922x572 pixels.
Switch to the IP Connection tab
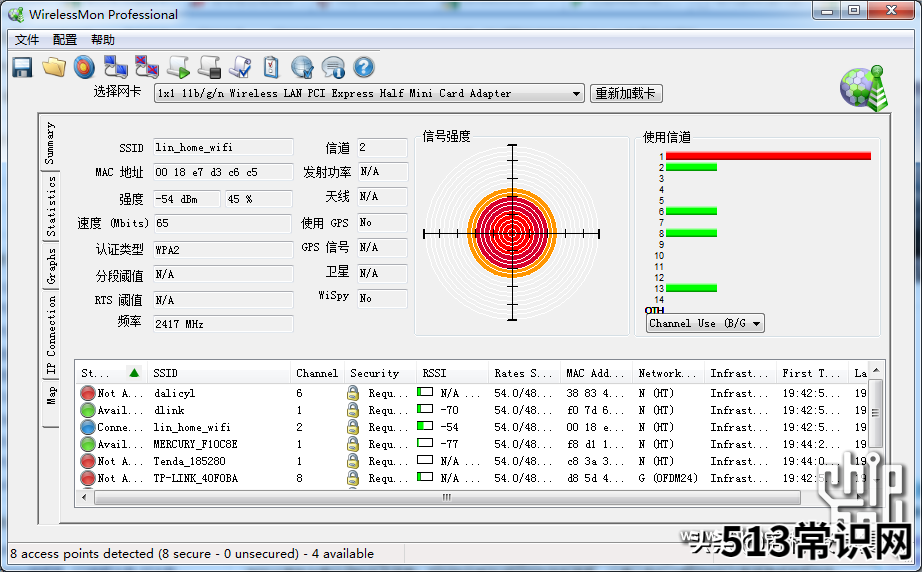[x=52, y=335]
